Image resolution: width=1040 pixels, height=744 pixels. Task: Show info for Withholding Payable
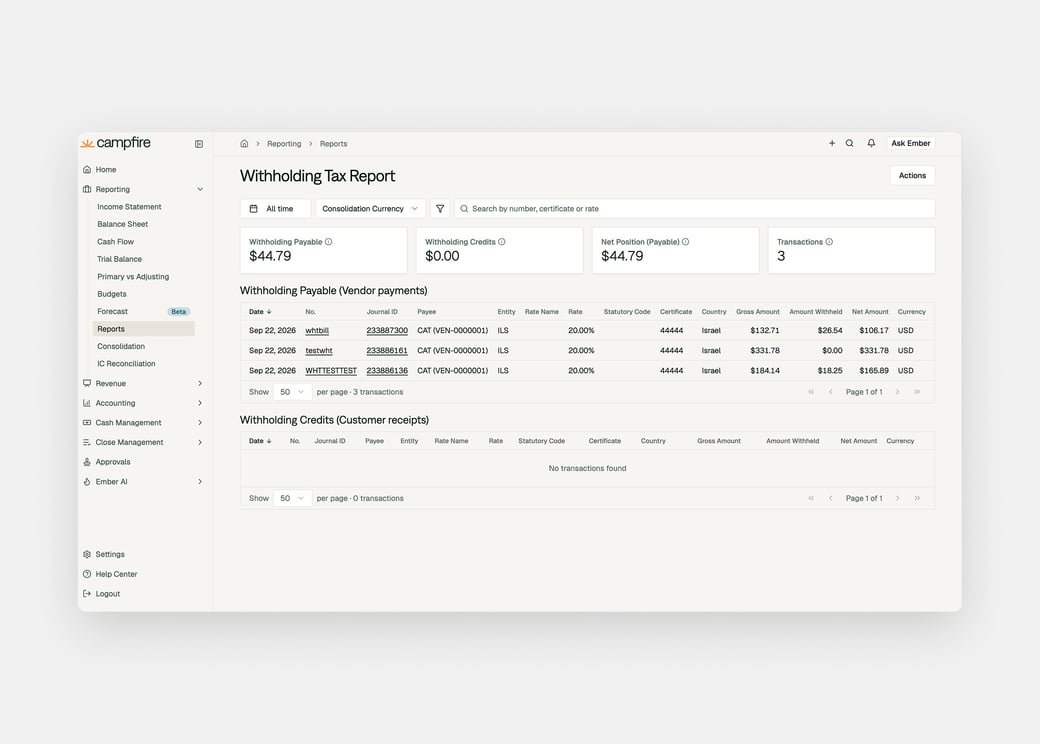328,242
